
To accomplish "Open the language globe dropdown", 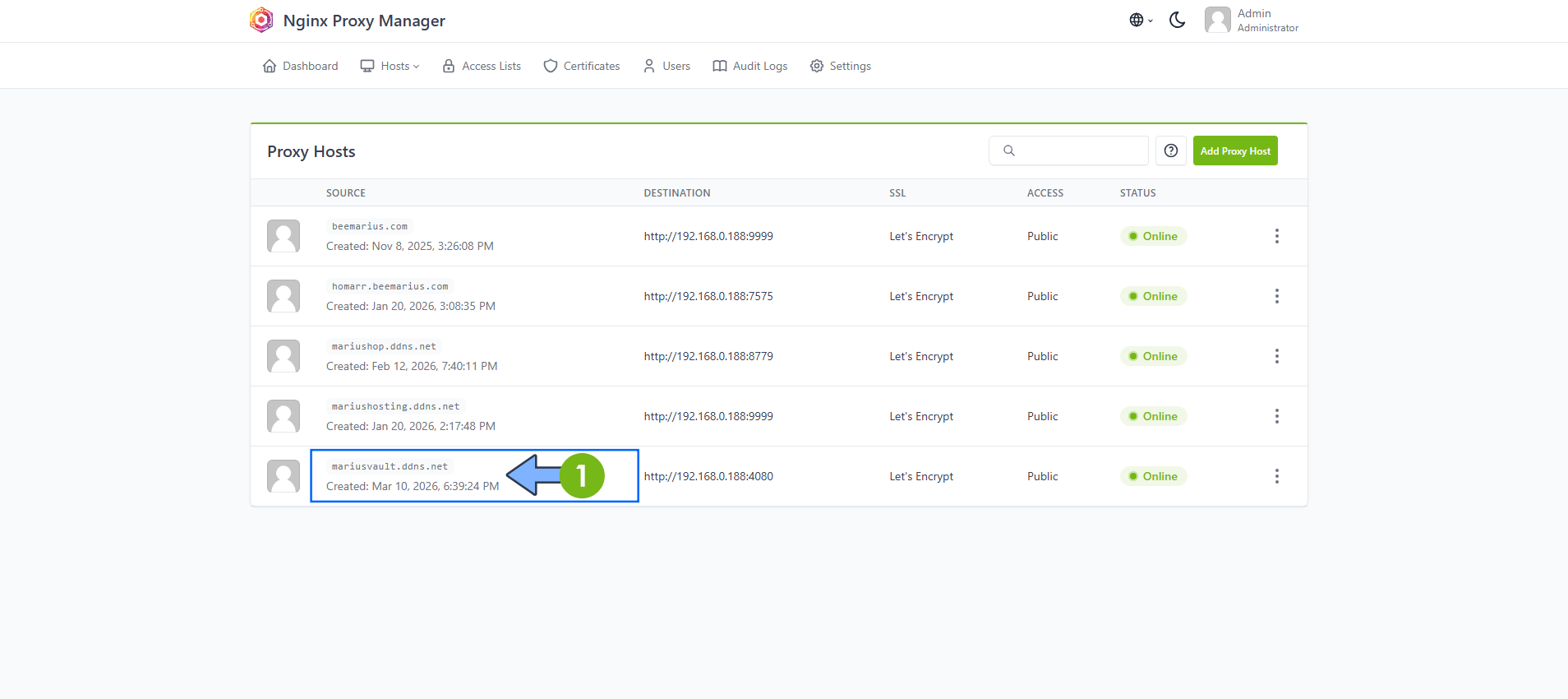I will 1140,21.
